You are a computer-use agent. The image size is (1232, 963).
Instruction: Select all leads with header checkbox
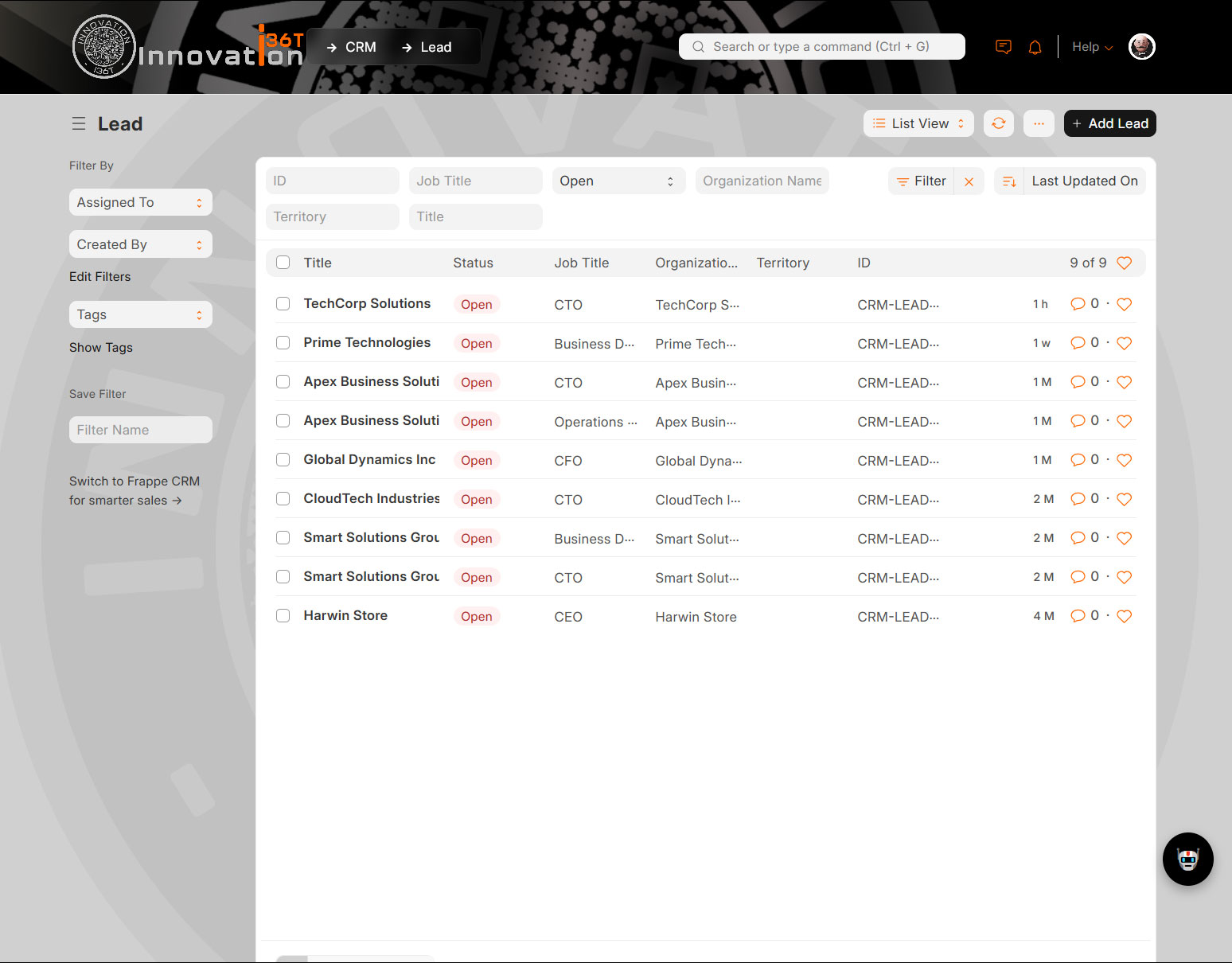point(283,263)
